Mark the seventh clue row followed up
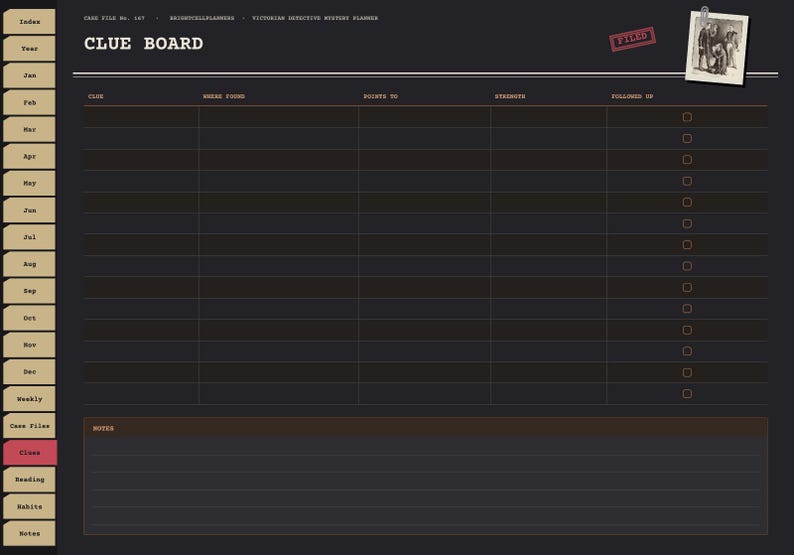The width and height of the screenshot is (794, 555). coord(687,245)
